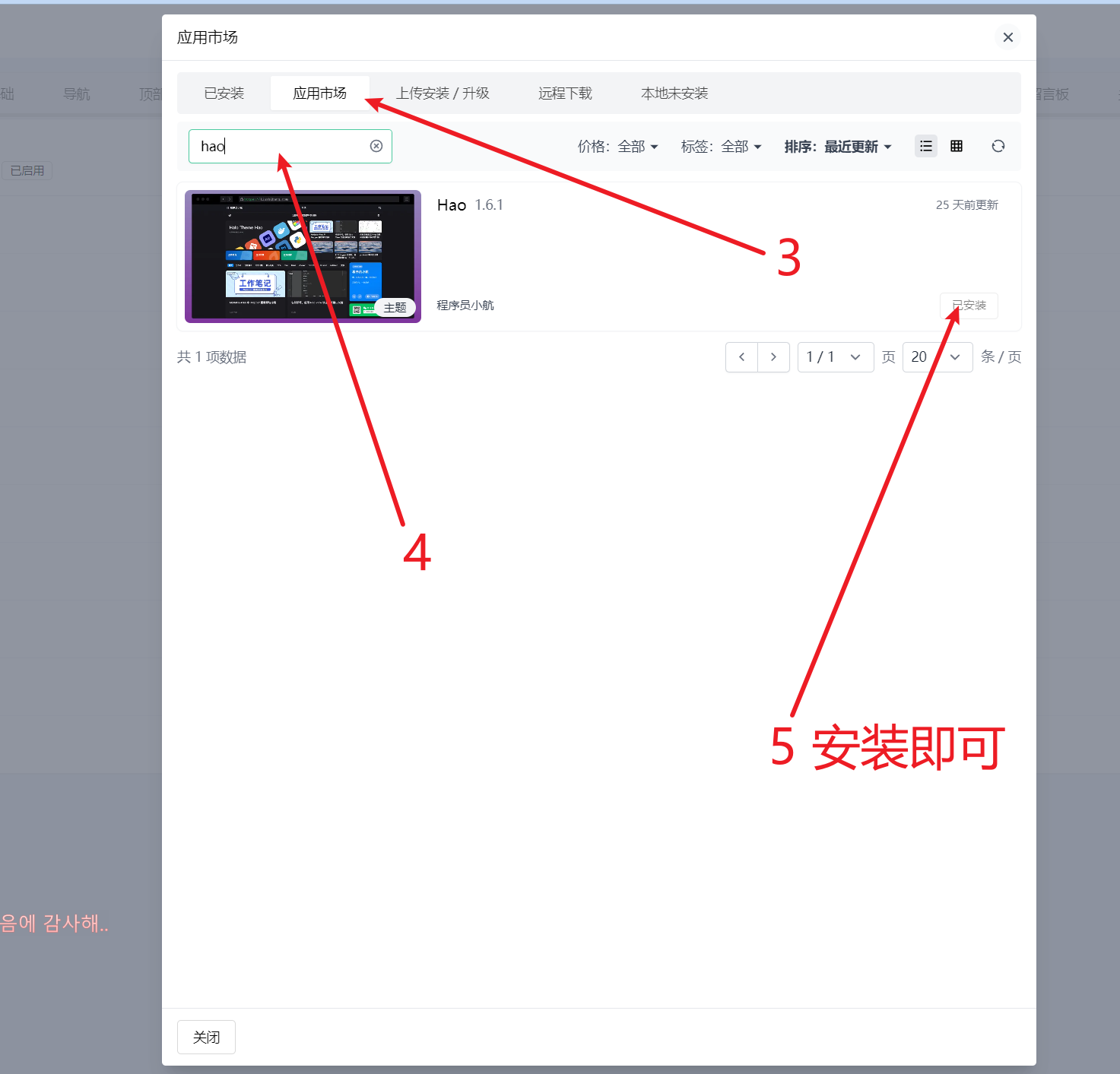This screenshot has height=1074, width=1120.
Task: Clear the search box text with the X icon
Action: 376,146
